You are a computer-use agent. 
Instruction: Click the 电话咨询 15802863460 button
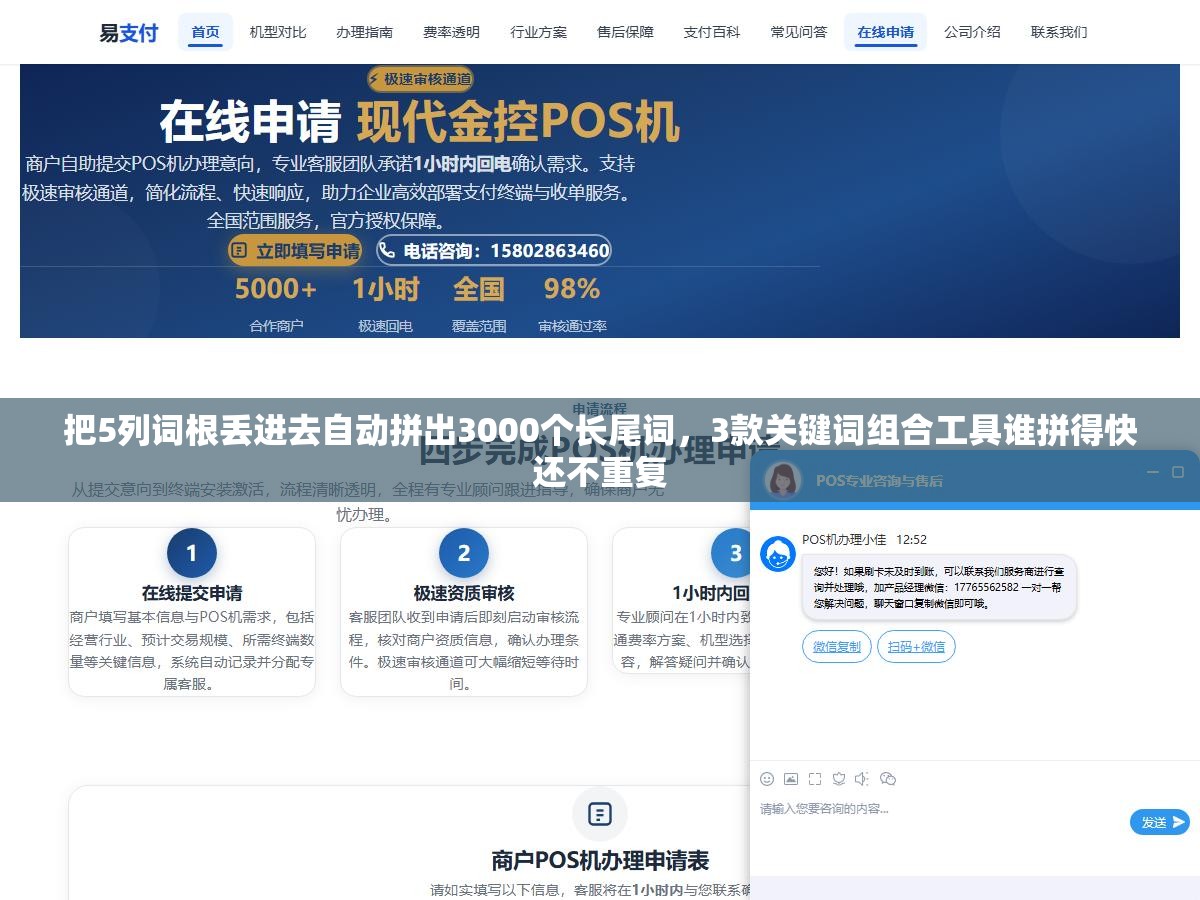point(493,251)
